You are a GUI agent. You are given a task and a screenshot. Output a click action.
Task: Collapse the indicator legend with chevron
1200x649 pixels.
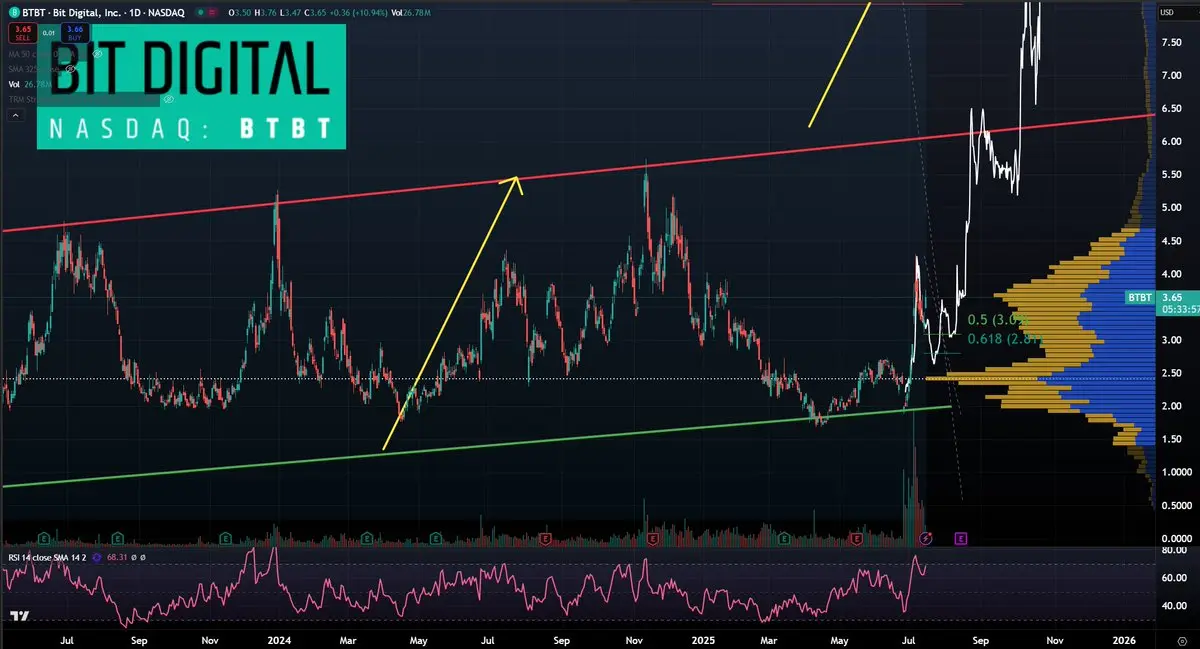coord(15,116)
